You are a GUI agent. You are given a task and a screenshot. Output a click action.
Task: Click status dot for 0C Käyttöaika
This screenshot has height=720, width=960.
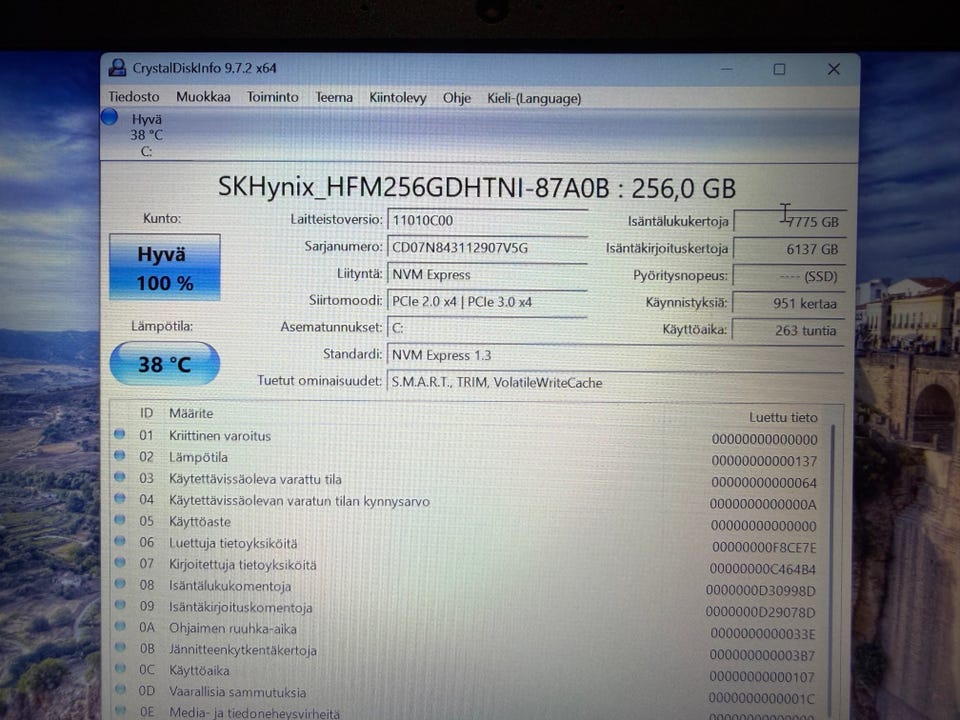point(120,669)
